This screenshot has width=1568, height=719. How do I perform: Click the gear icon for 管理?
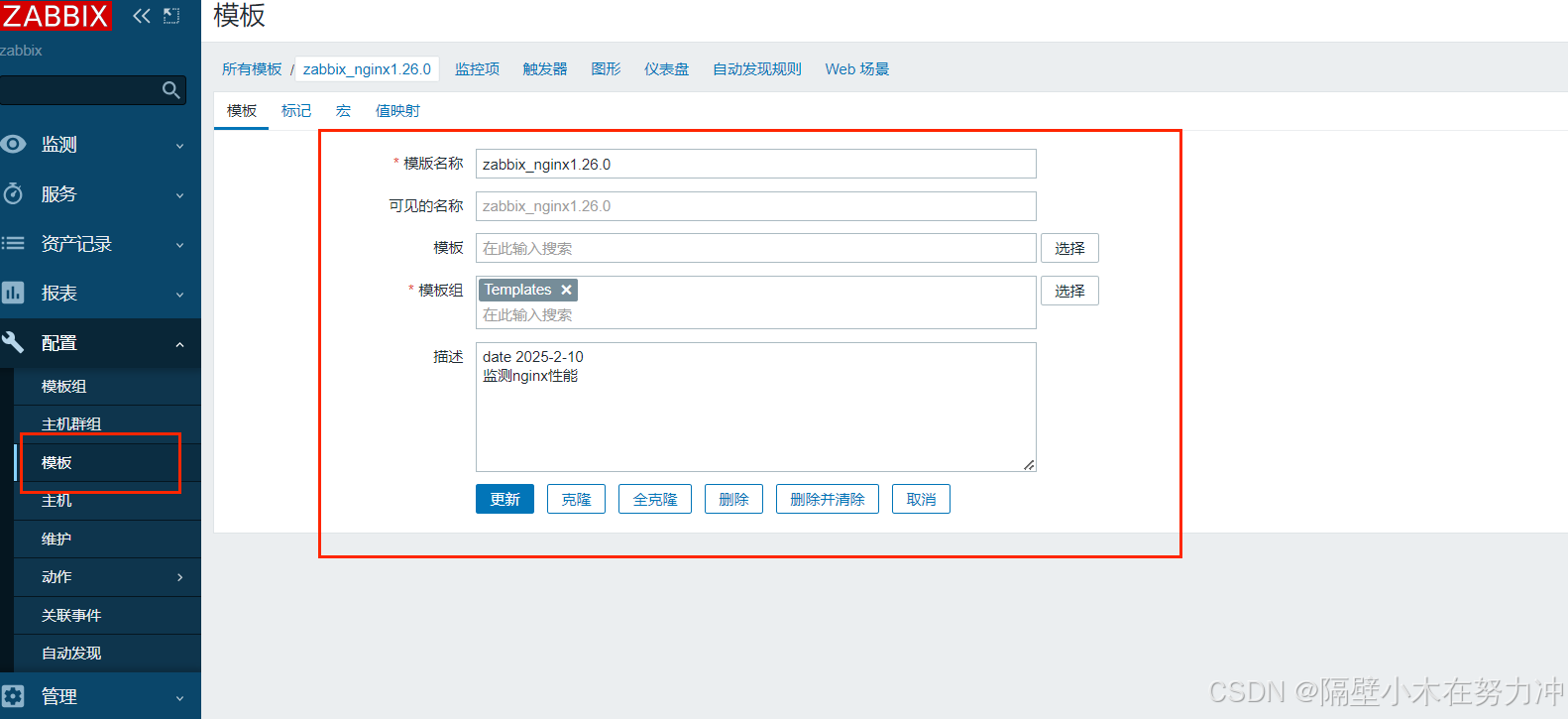13,696
